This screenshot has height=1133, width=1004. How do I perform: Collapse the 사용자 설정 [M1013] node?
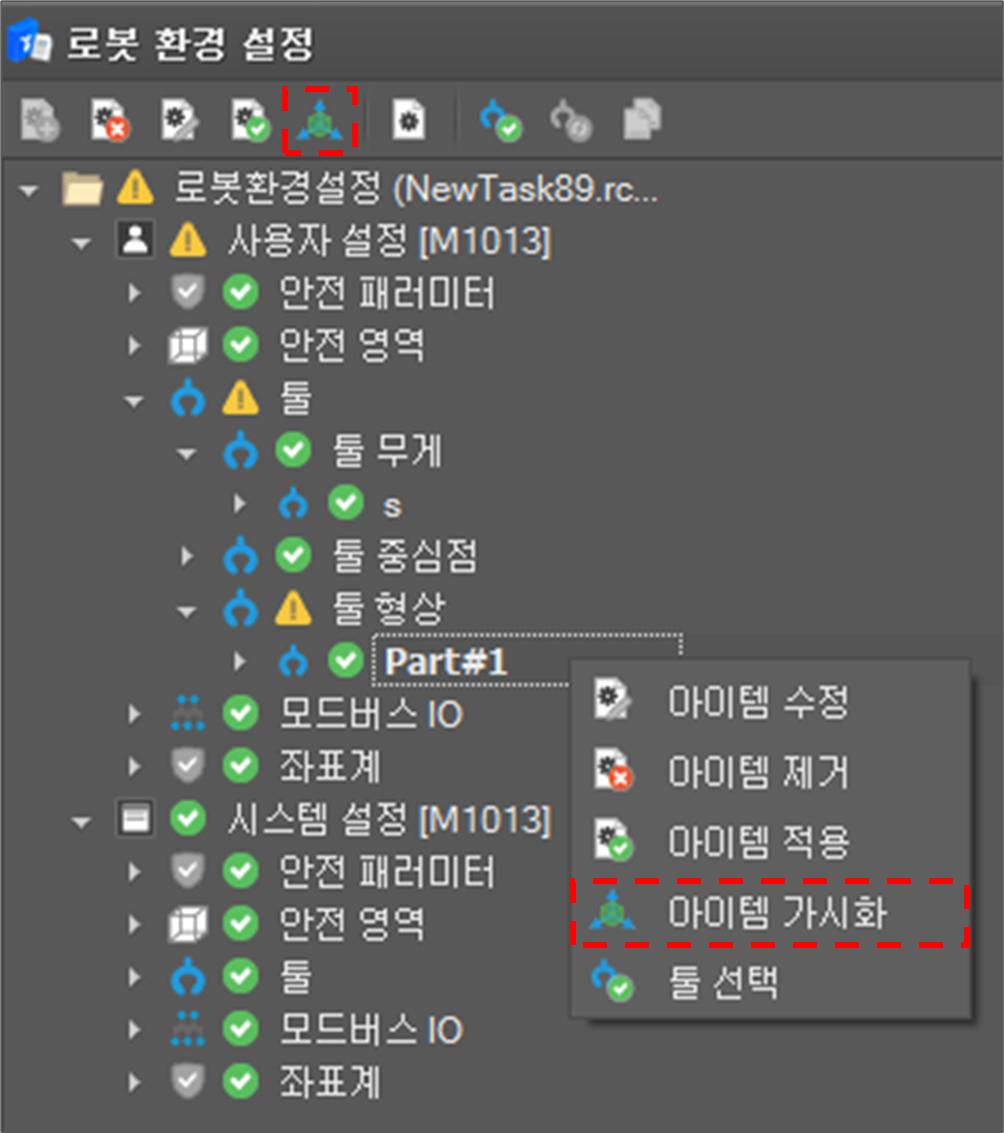82,241
